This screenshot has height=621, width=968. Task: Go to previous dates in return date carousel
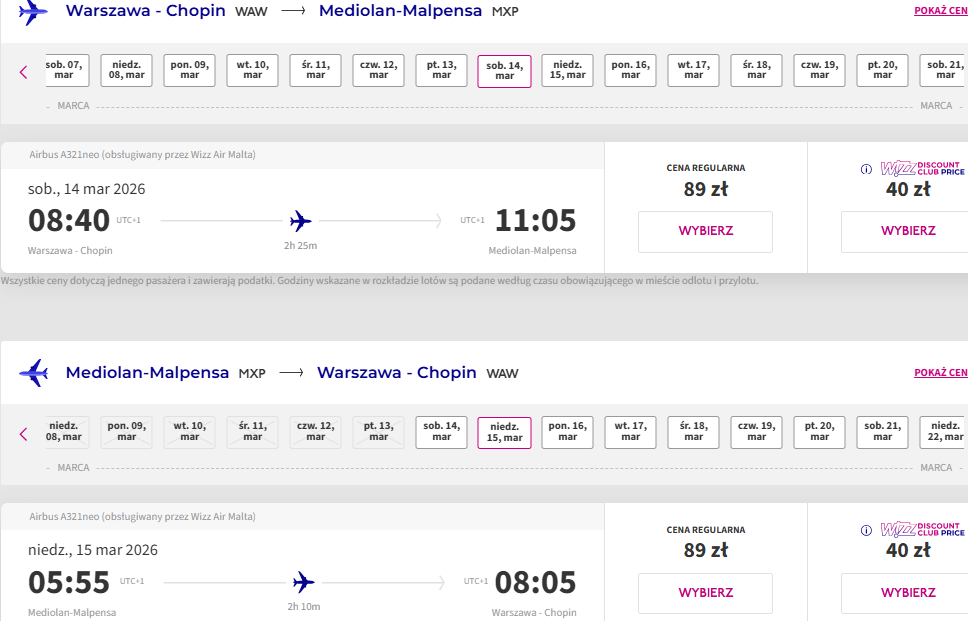23,434
